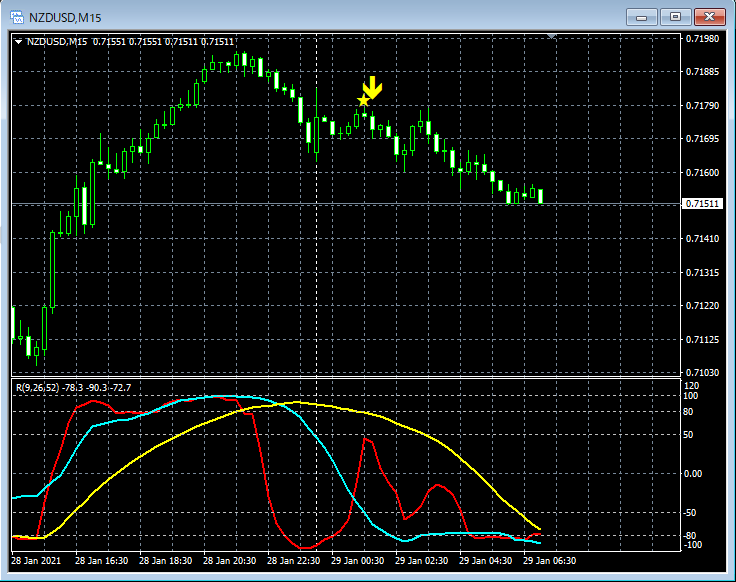The width and height of the screenshot is (736, 582).
Task: Maximize the NZDUSD chart window
Action: pos(676,16)
